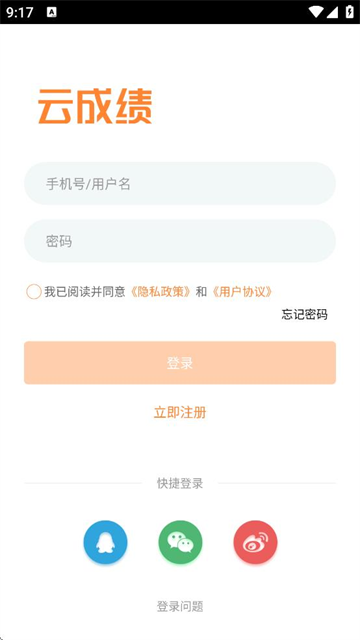Tap the orange 登录 button
This screenshot has width=360, height=640.
coord(180,362)
